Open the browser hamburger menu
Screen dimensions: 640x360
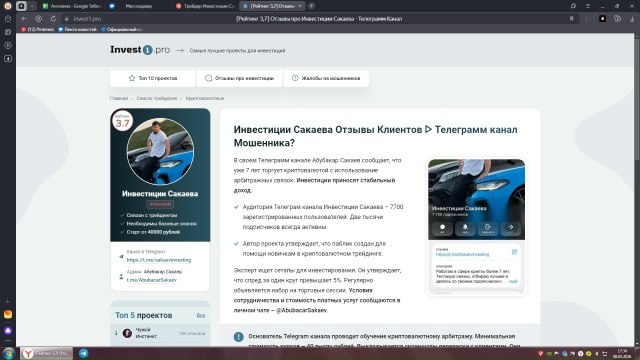point(588,6)
